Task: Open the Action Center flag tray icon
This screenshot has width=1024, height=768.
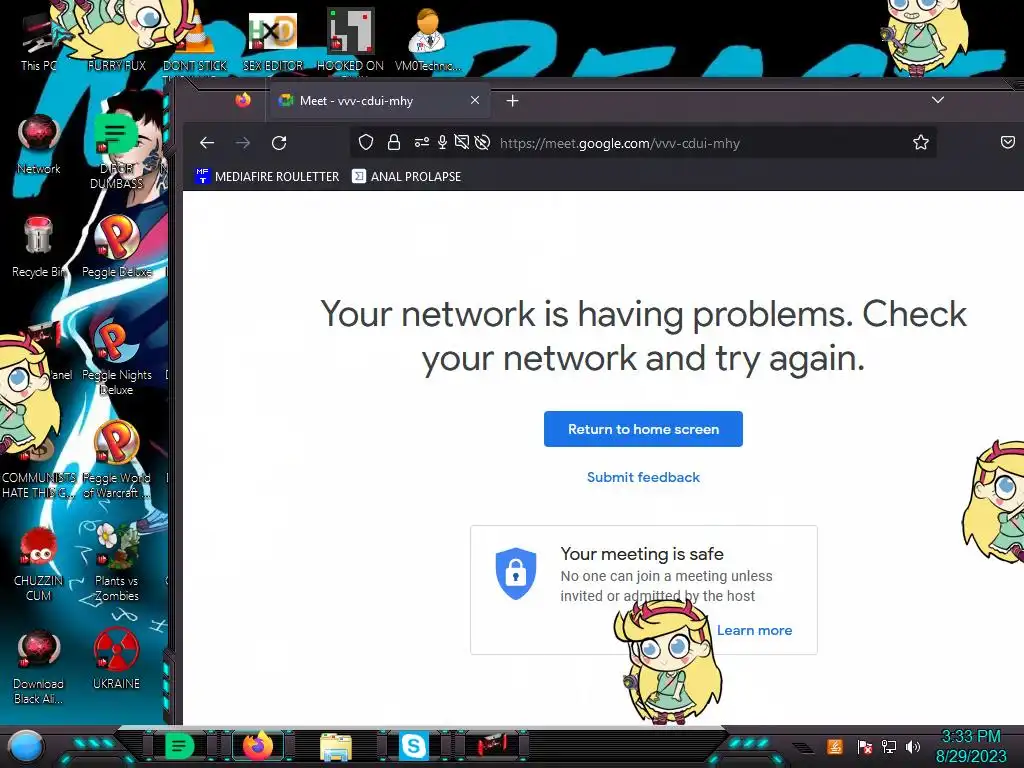Action: click(x=865, y=746)
